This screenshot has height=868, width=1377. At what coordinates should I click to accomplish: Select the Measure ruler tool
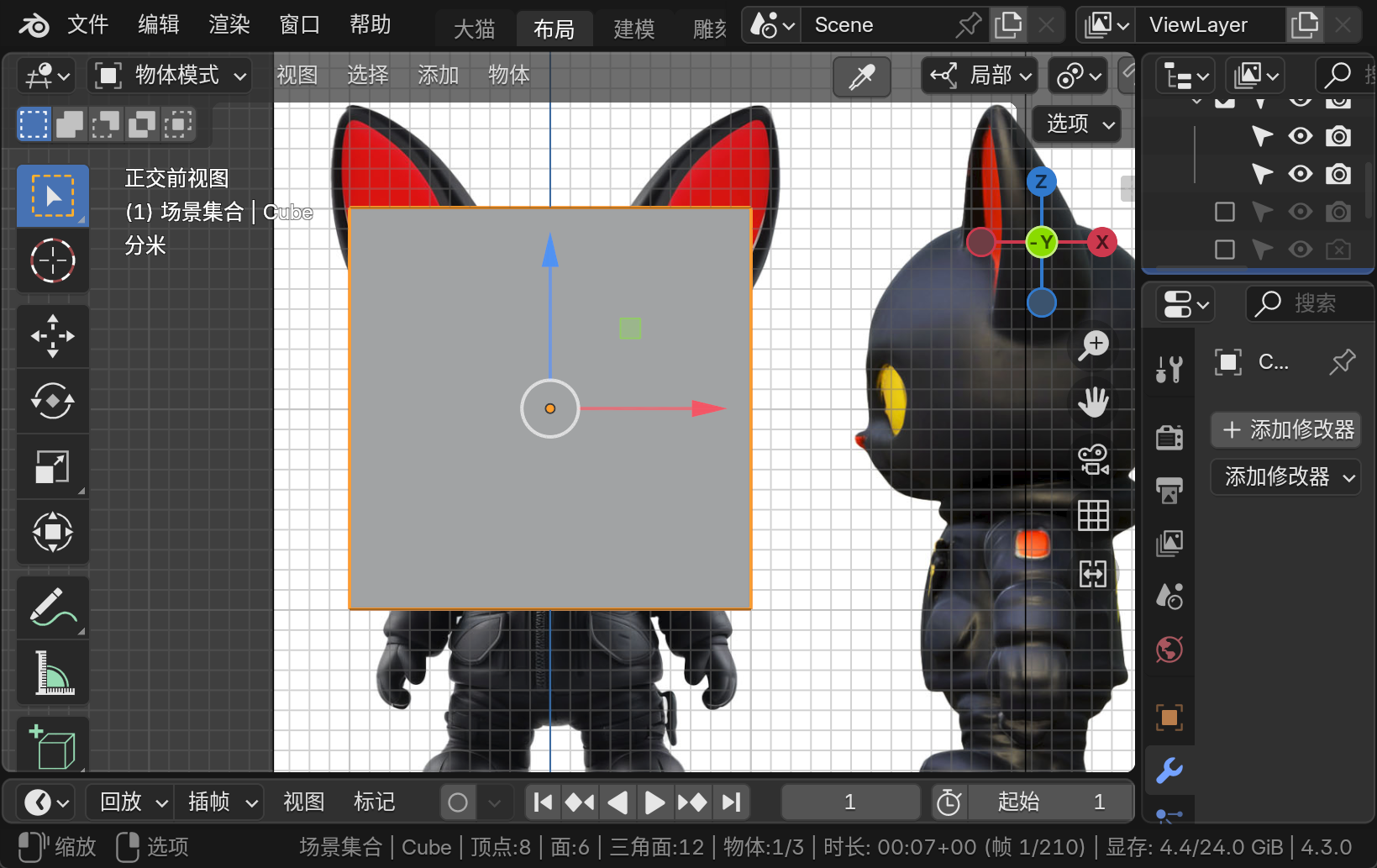(x=53, y=672)
